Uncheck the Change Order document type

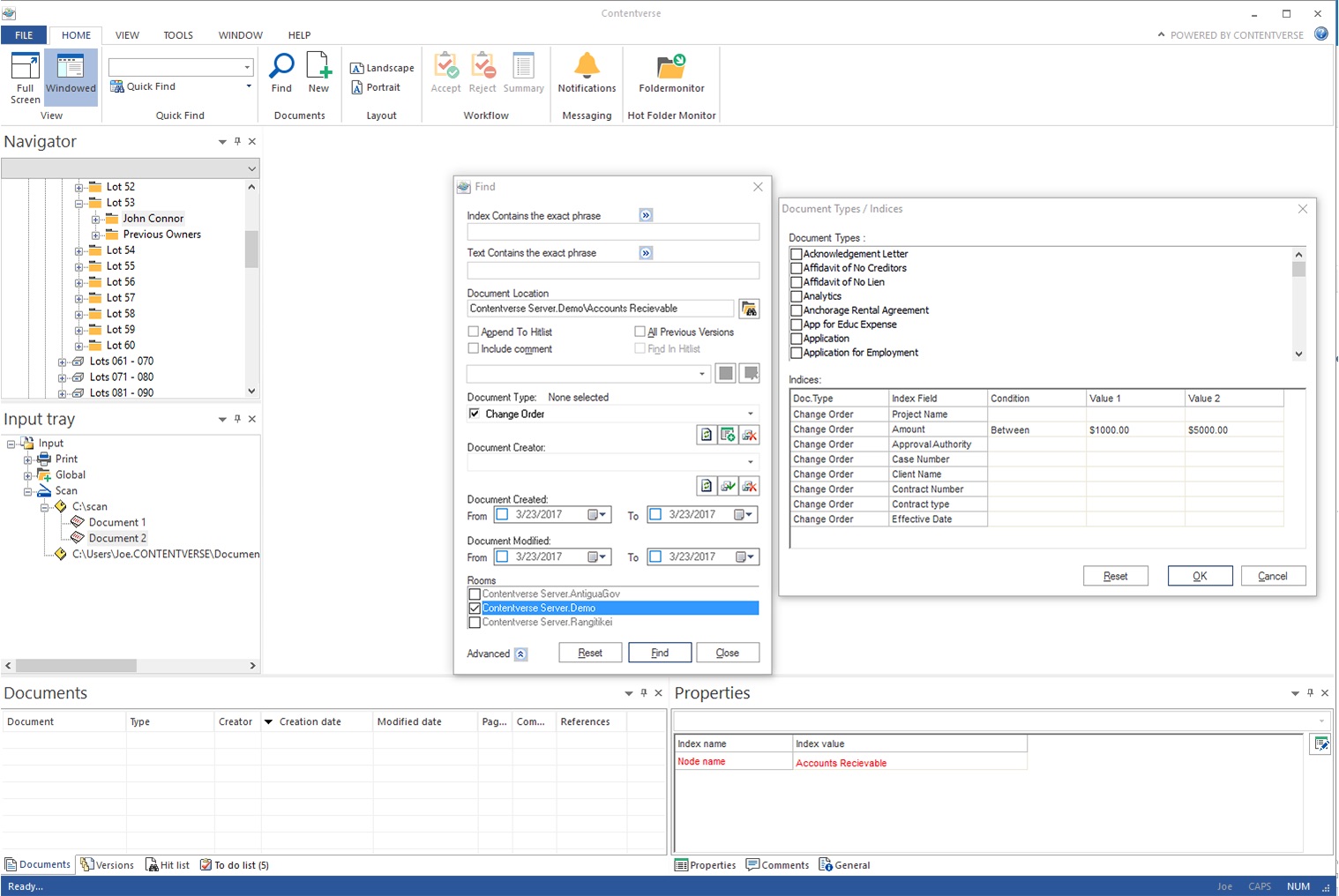coord(475,414)
